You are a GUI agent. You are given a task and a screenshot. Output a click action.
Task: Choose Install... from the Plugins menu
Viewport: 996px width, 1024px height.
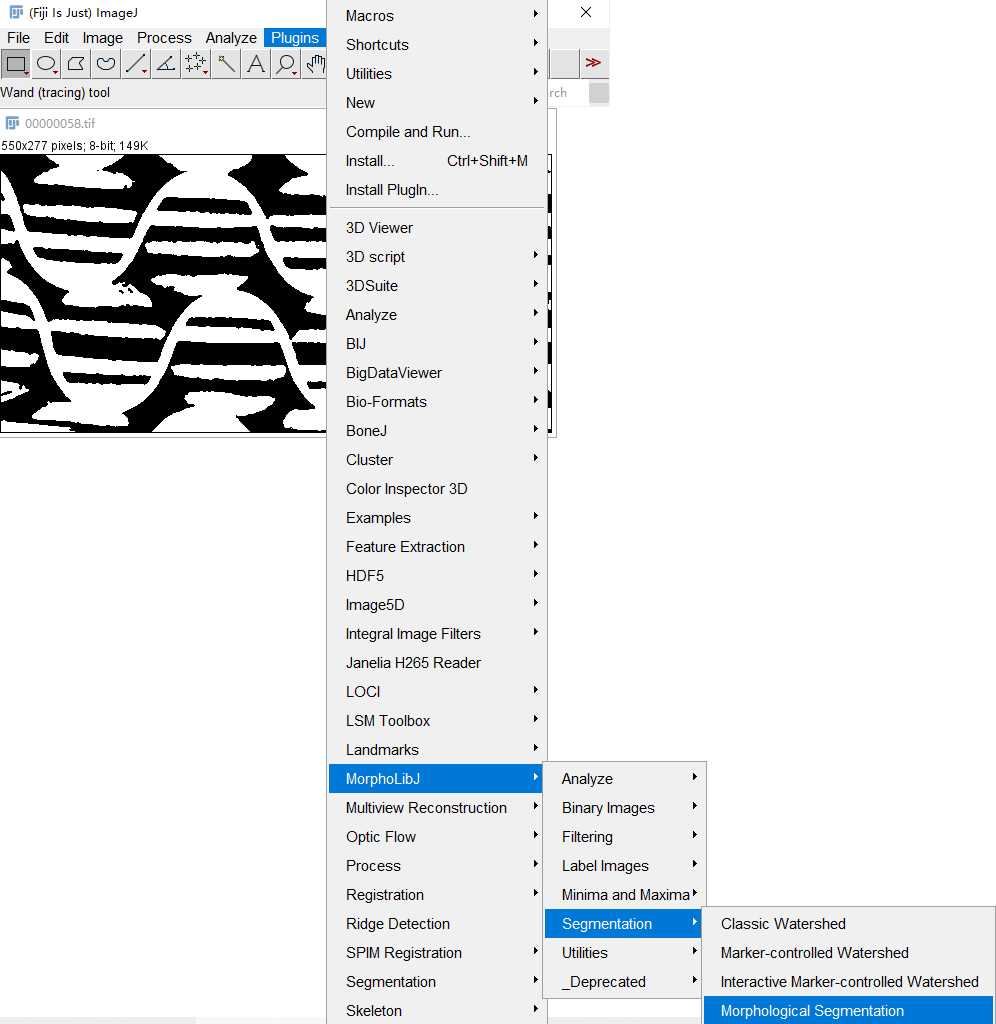click(x=436, y=161)
